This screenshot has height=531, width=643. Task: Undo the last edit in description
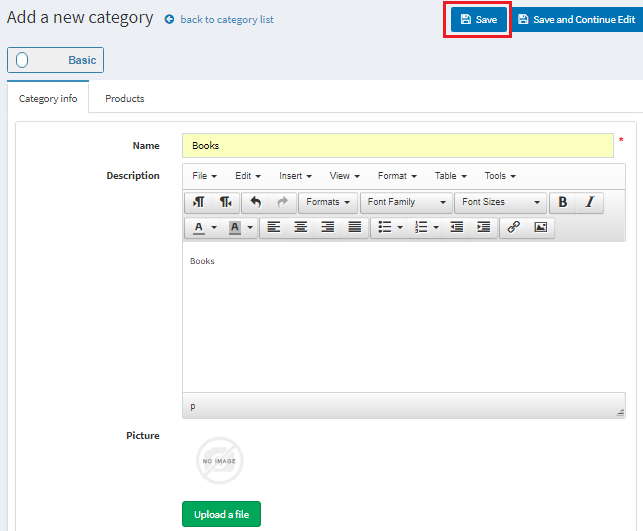255,202
